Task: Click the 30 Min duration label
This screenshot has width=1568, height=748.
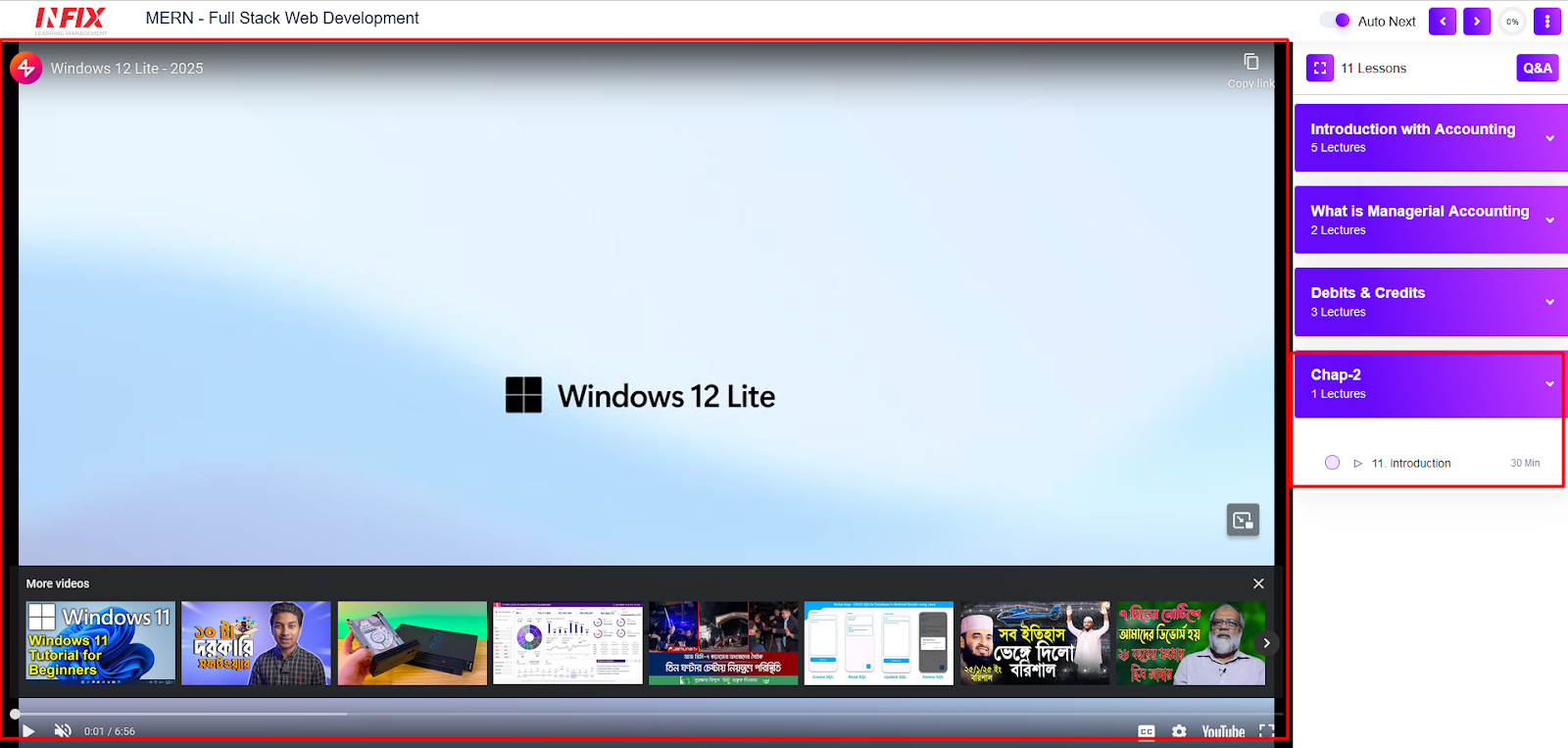Action: tap(1525, 464)
